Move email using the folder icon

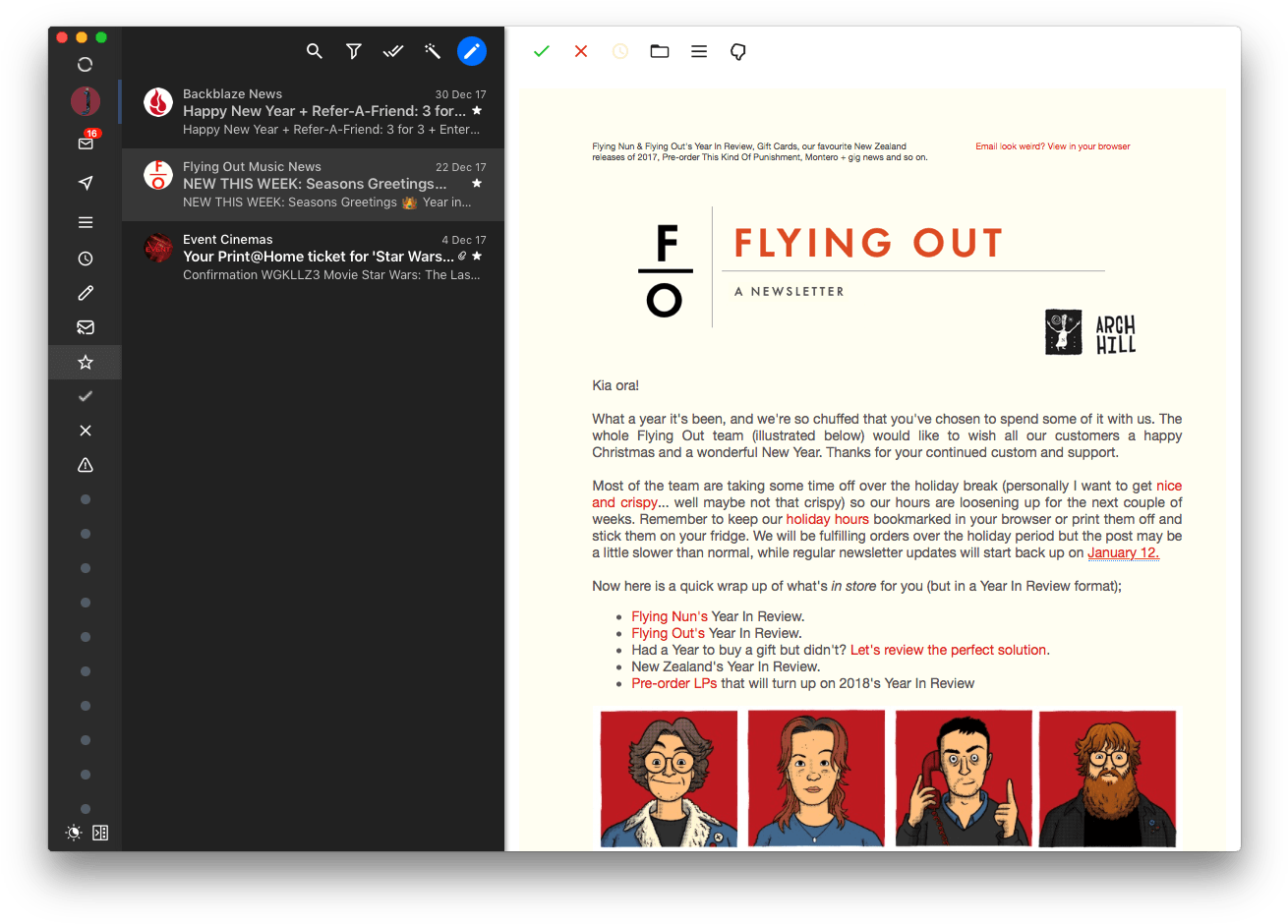(660, 51)
